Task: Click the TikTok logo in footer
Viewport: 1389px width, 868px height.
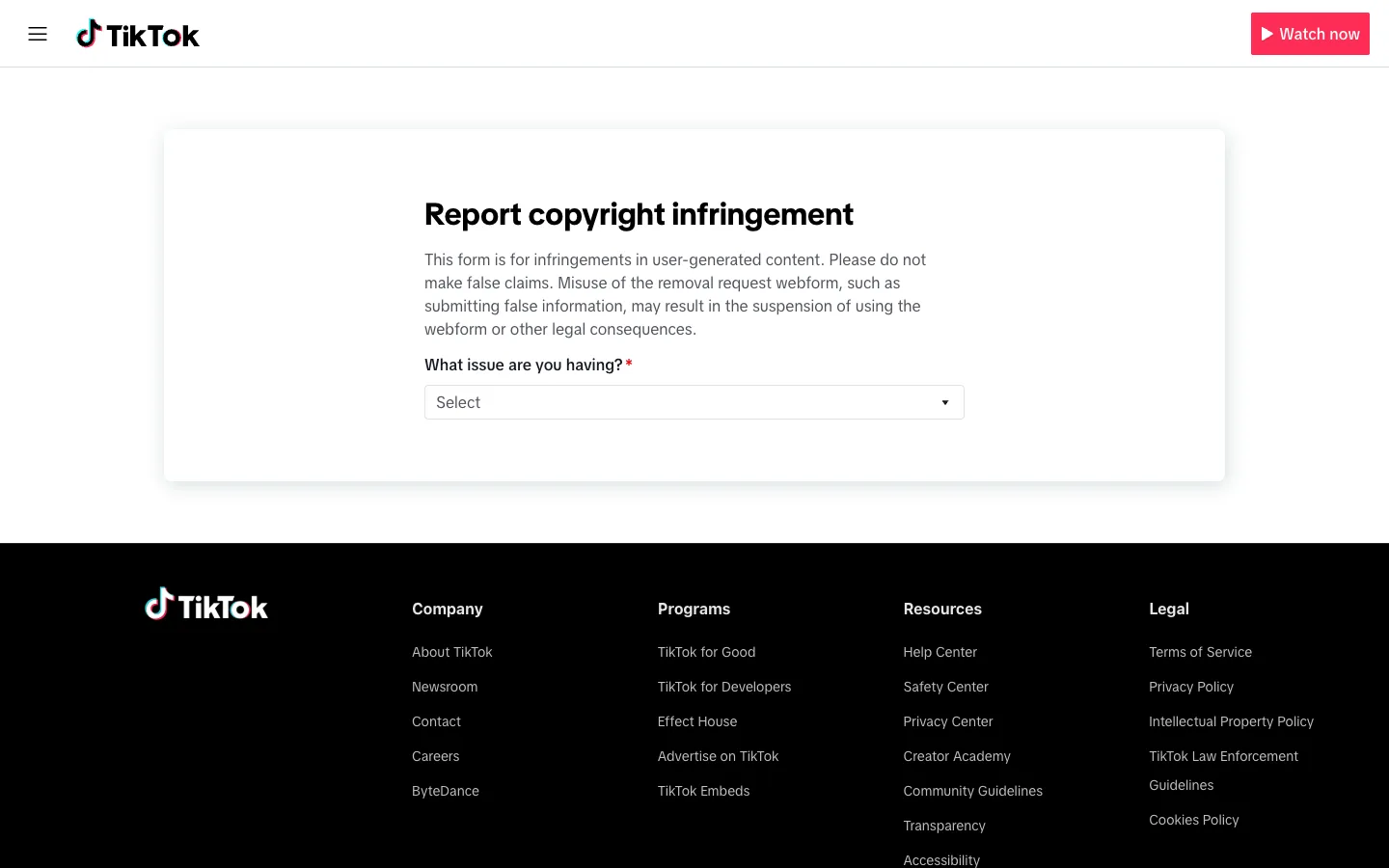Action: [x=206, y=605]
